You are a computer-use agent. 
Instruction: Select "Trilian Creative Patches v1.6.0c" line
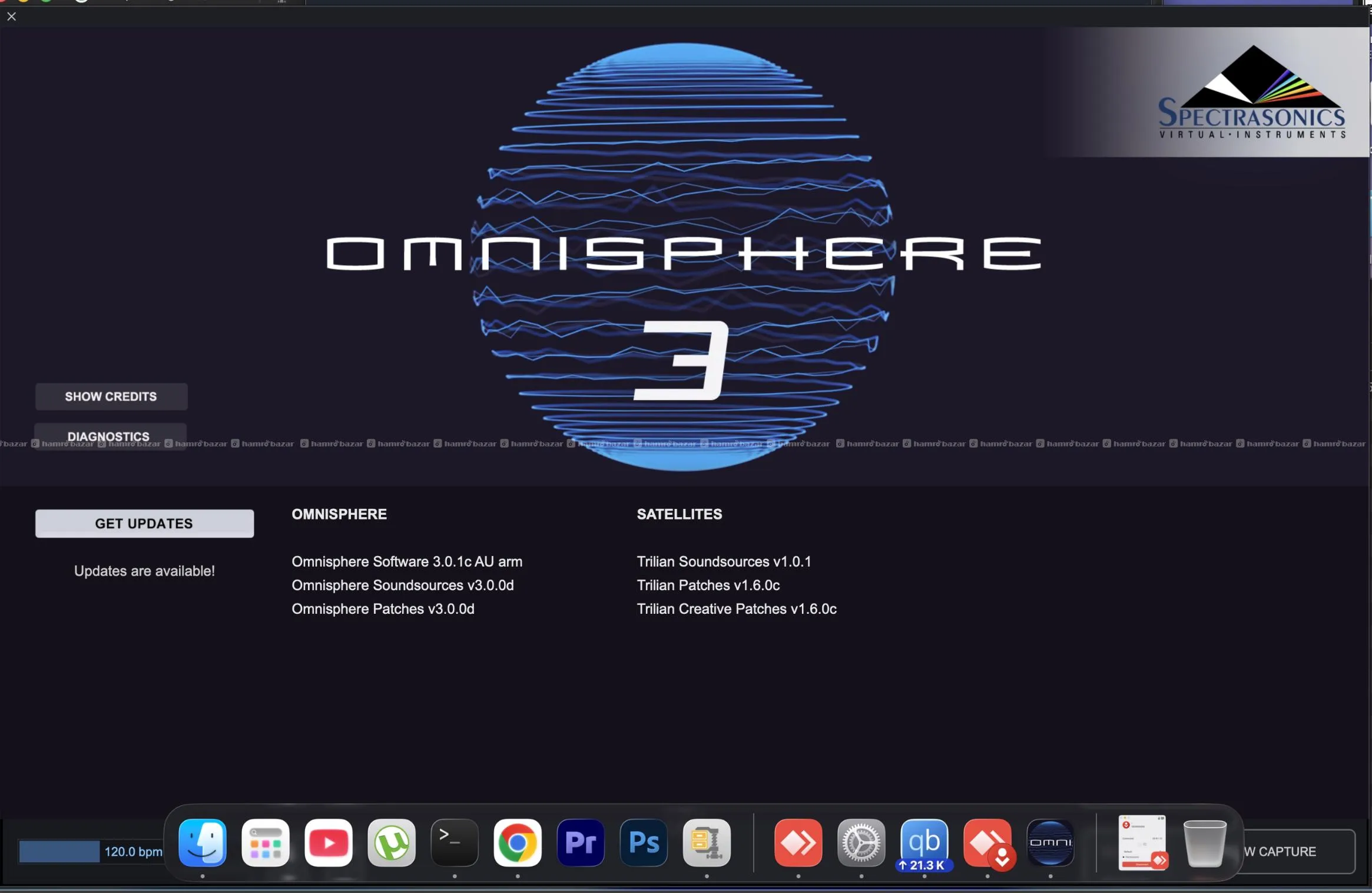(x=737, y=608)
